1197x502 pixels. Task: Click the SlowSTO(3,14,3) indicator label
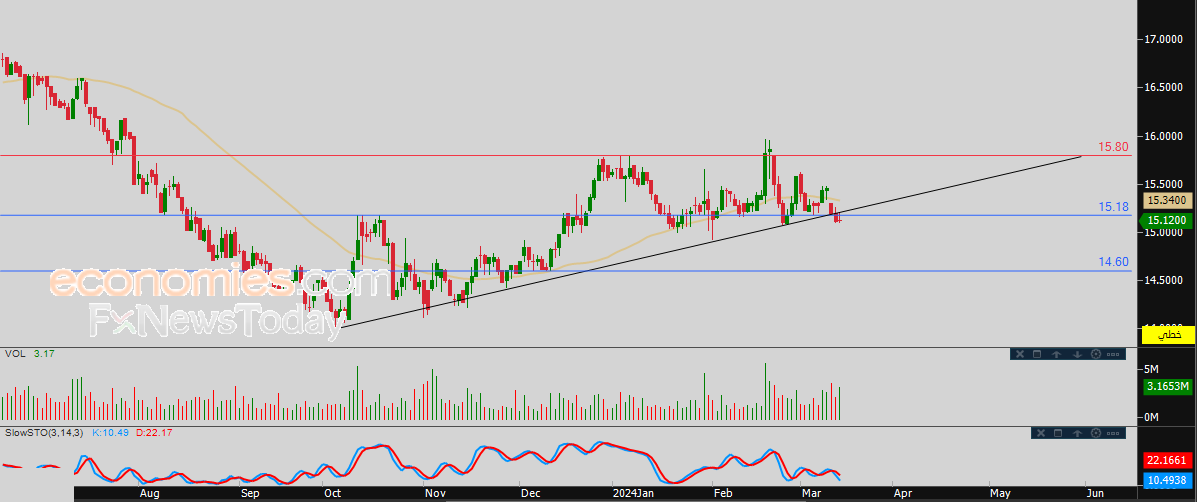pyautogui.click(x=44, y=432)
